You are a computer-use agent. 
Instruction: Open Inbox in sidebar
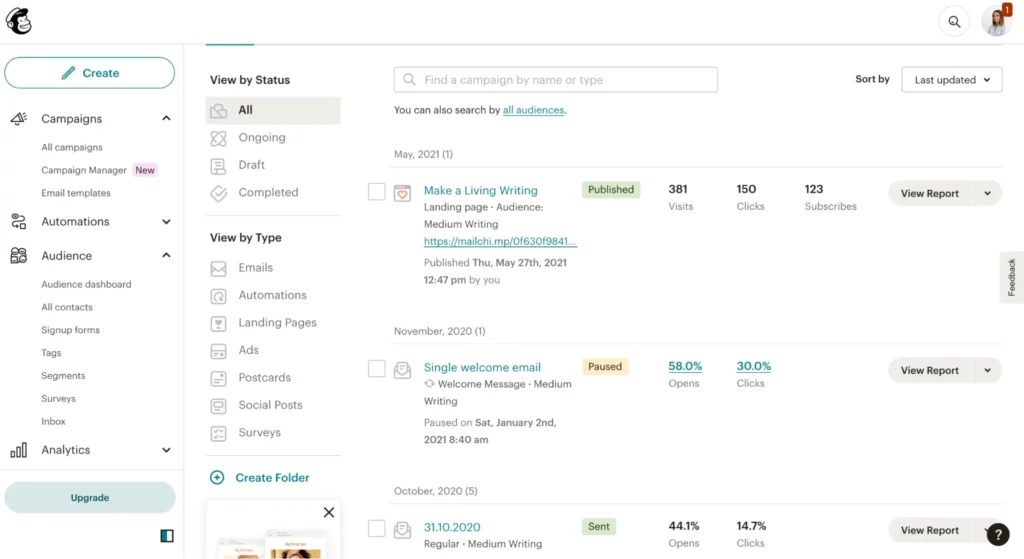54,421
